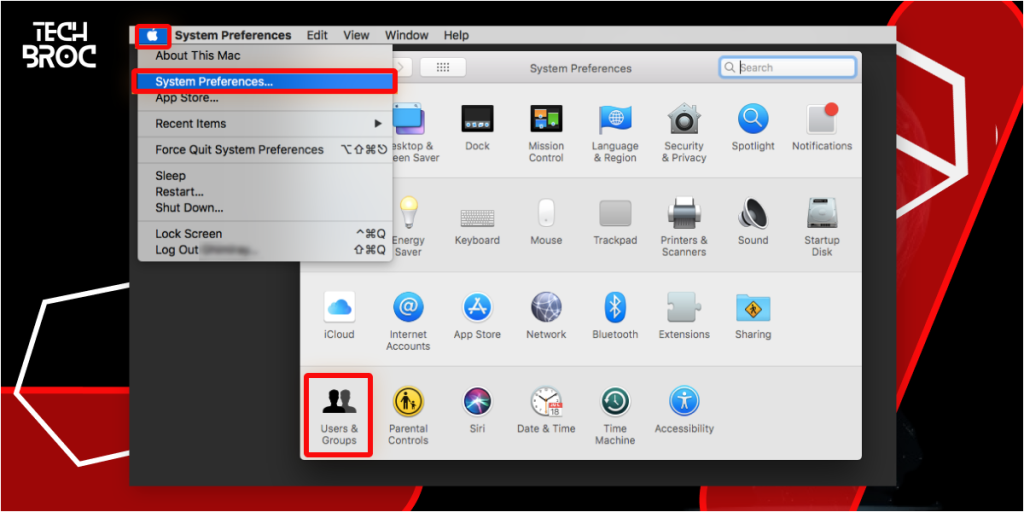Open Internet Accounts pane
Screen dimensions: 1024x512
click(408, 321)
